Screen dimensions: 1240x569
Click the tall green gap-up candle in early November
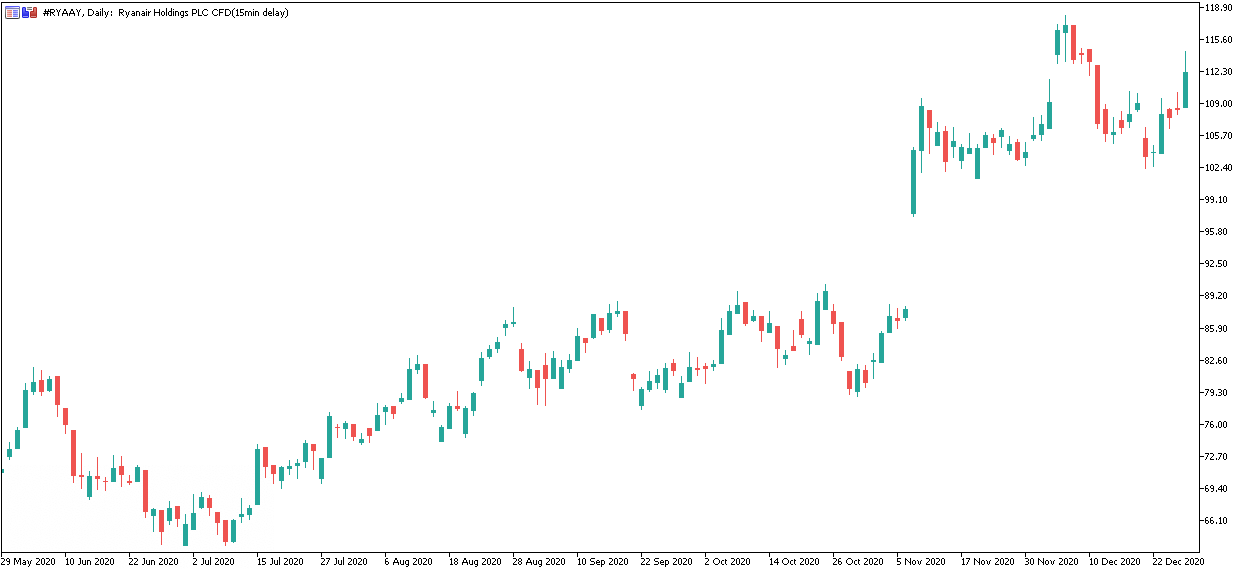913,182
